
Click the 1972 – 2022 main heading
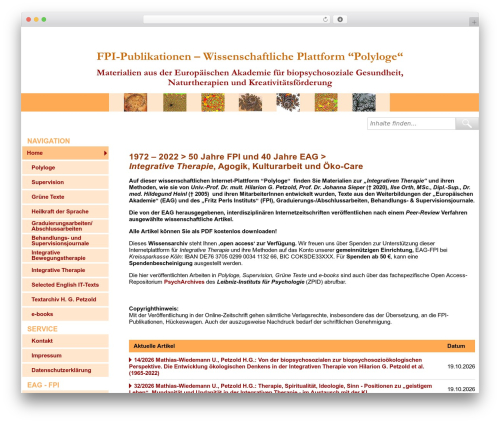[246, 162]
